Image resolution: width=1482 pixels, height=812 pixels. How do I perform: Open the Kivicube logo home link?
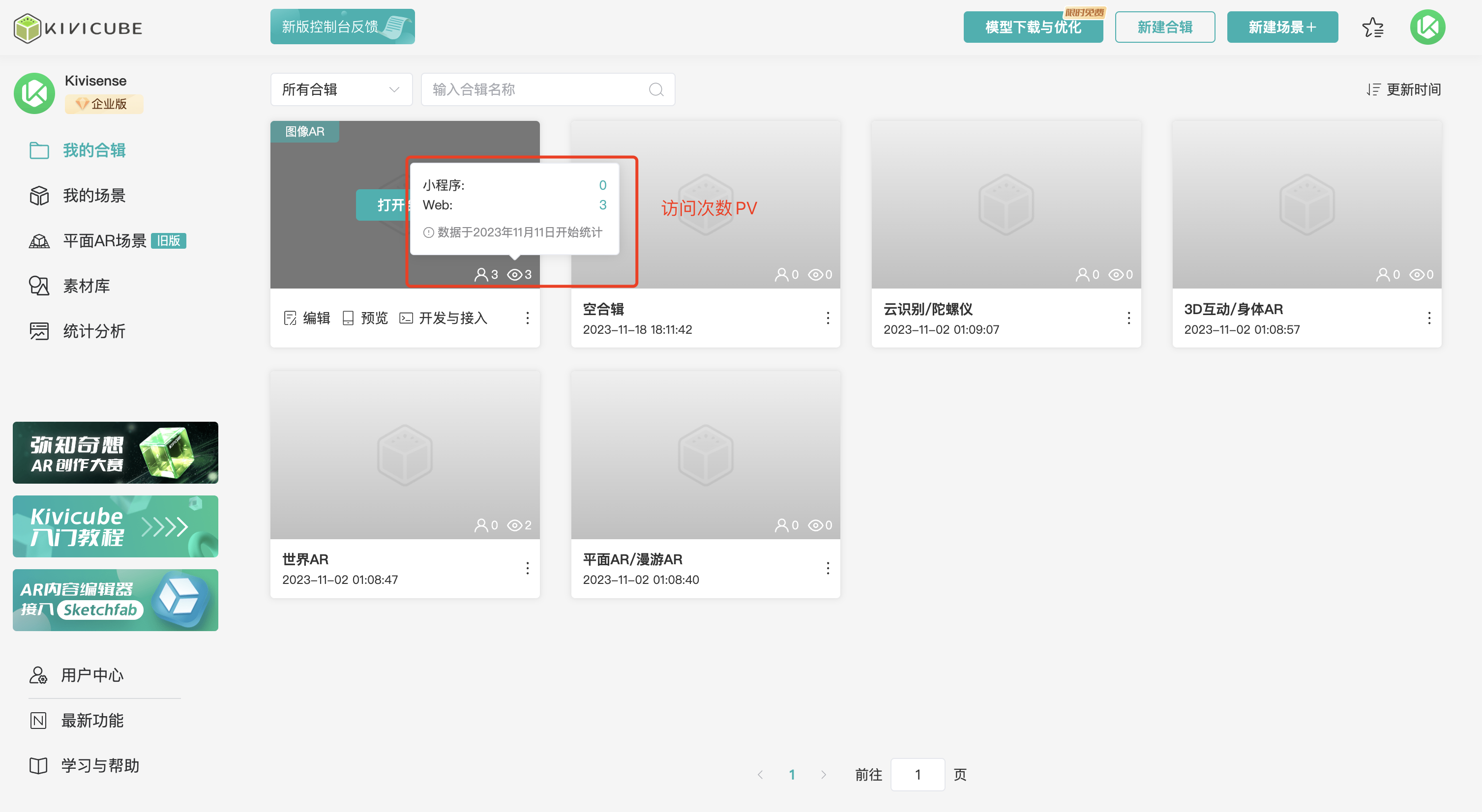(x=78, y=28)
